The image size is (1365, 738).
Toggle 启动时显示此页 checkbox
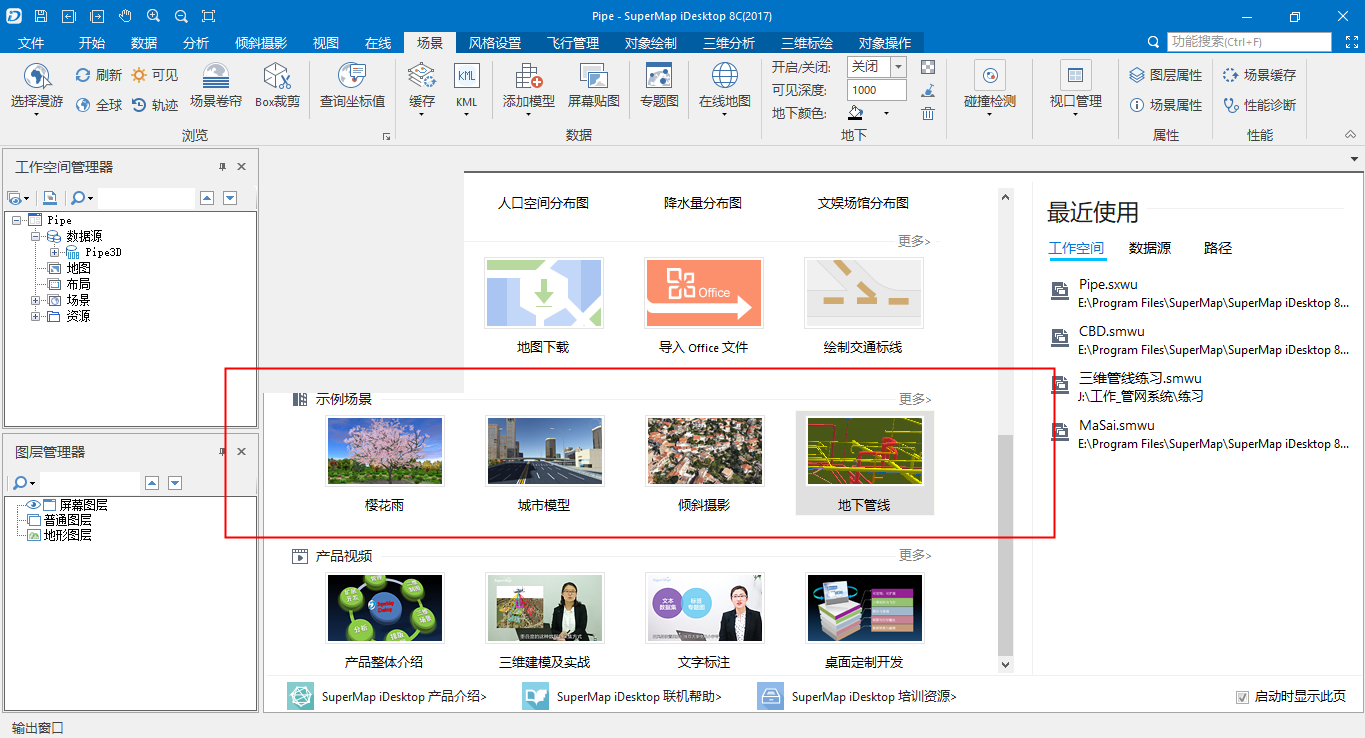(x=1243, y=697)
